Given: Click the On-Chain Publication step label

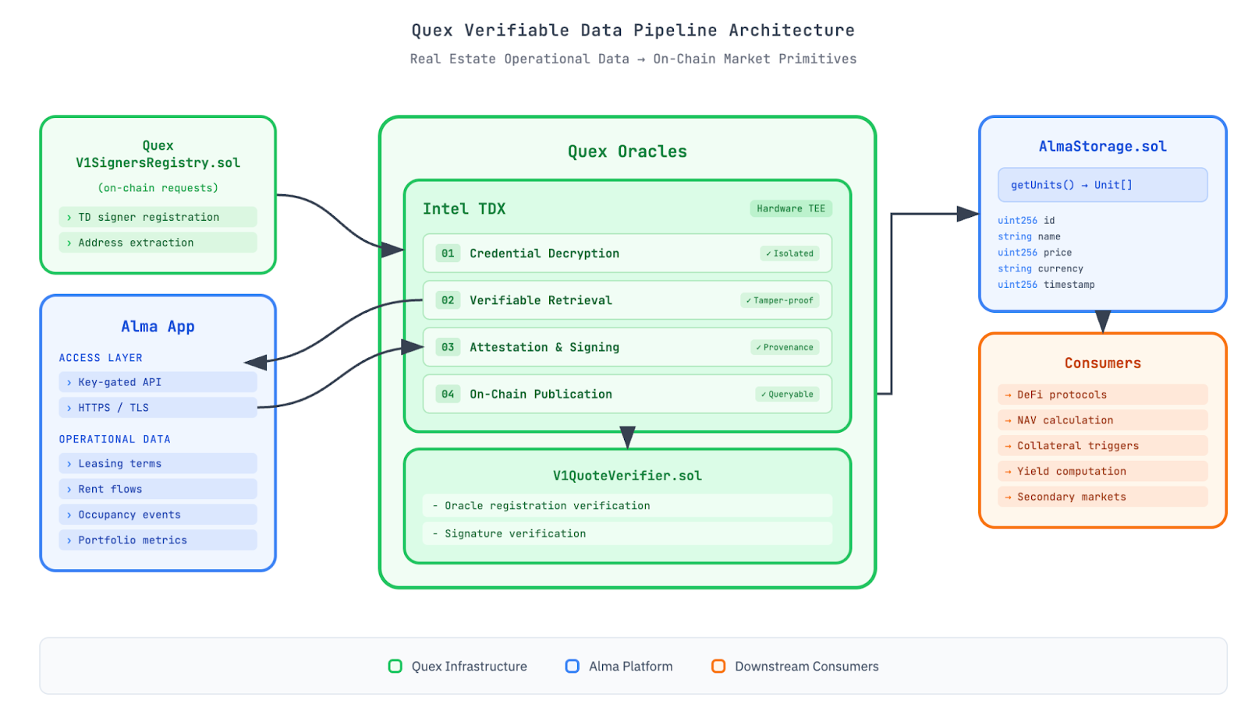Looking at the screenshot, I should pyautogui.click(x=541, y=394).
